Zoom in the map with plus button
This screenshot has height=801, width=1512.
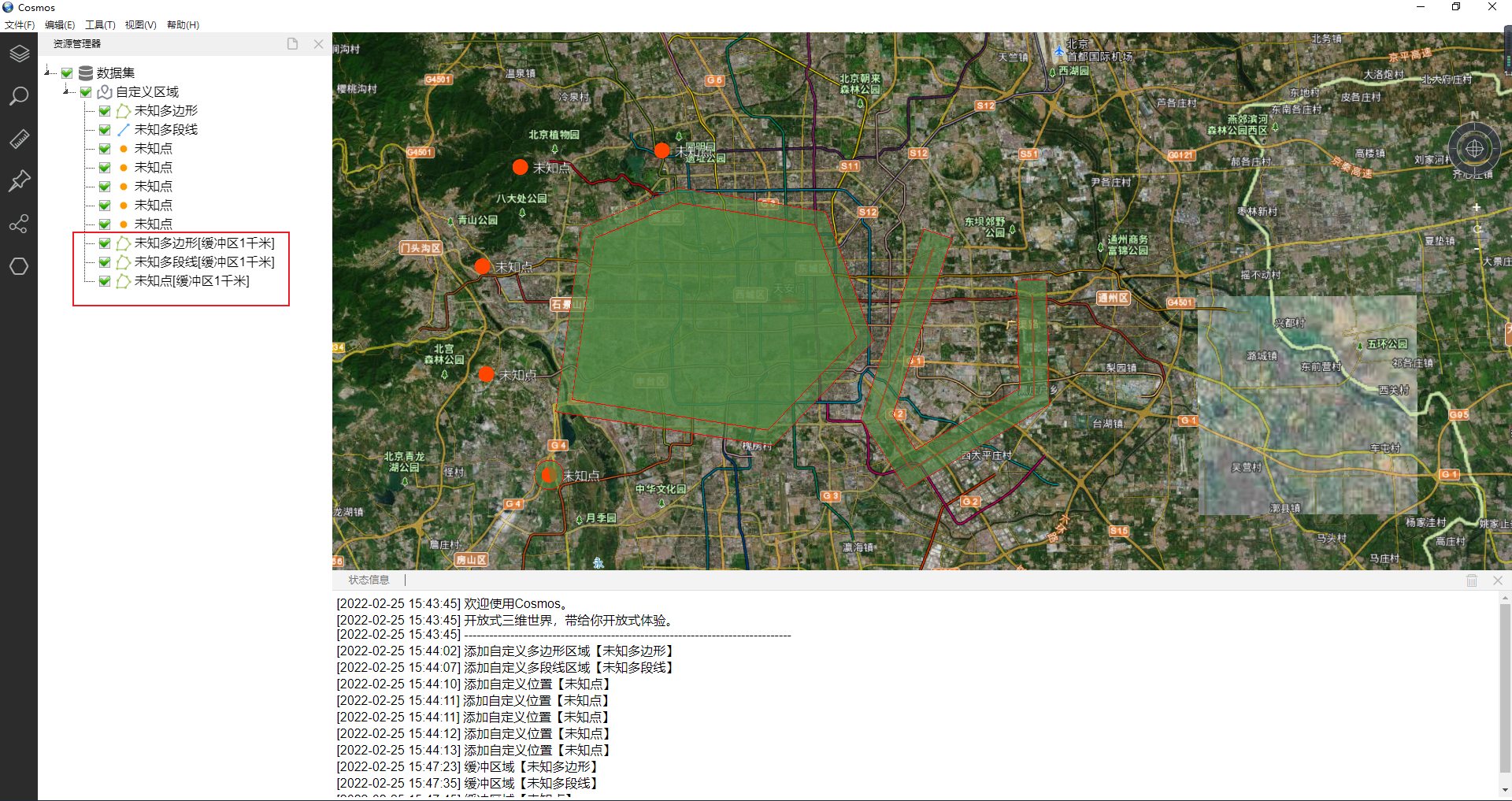click(x=1477, y=207)
